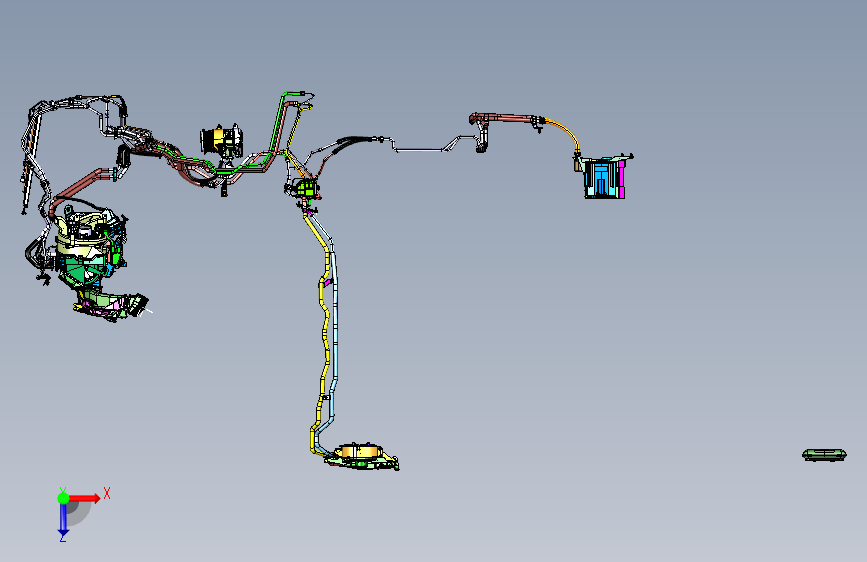Click the blue Z axis arrow on triad
This screenshot has height=562, width=867.
(63, 520)
